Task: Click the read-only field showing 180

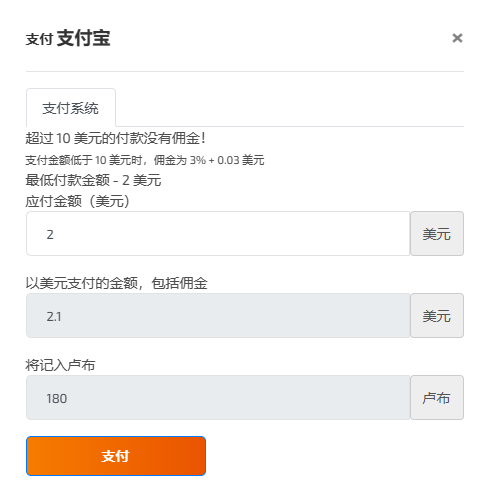Action: pyautogui.click(x=218, y=398)
